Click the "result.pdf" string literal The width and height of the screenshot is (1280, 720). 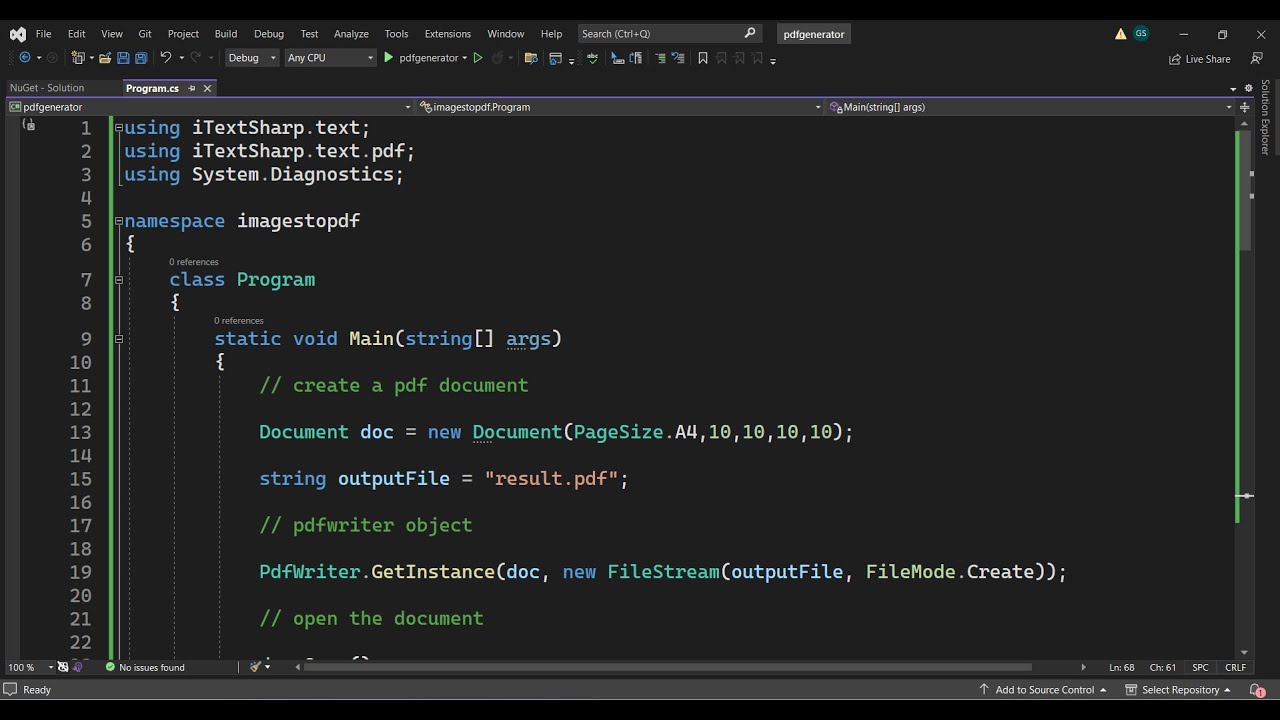(551, 479)
